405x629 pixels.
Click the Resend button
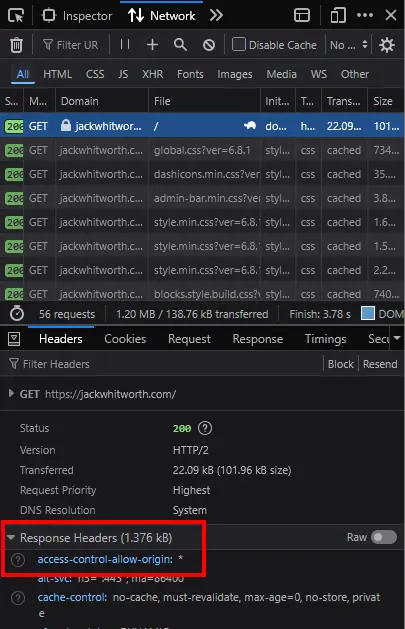(380, 364)
